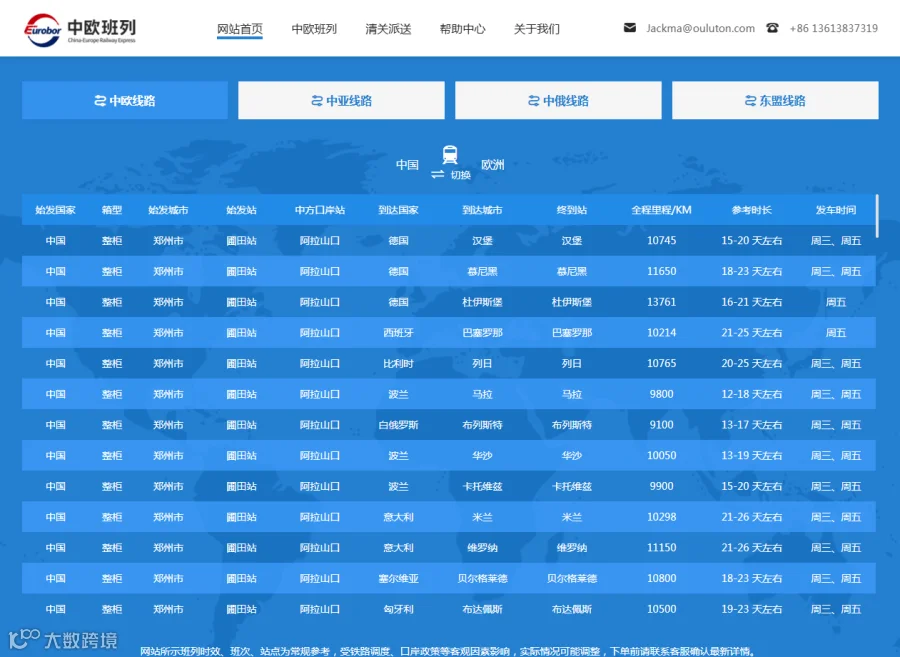The image size is (900, 657).
Task: Click the Eurobor China-Europe Railway logo
Action: pos(80,30)
